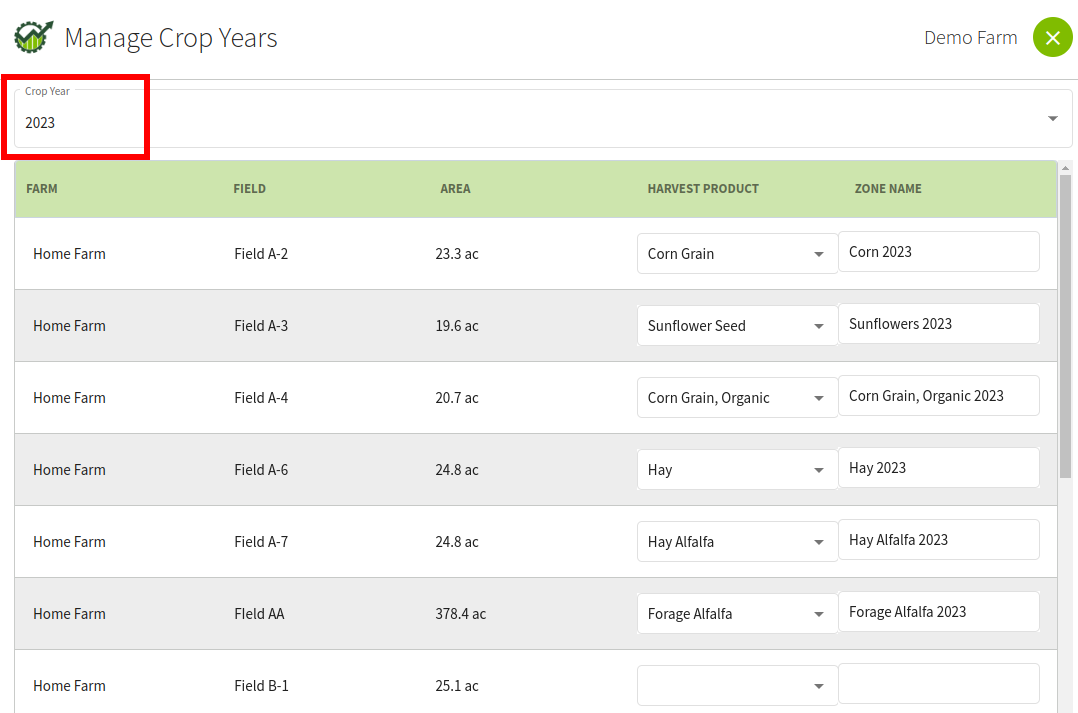Click the green chart gear logo icon
Image resolution: width=1078 pixels, height=713 pixels.
pyautogui.click(x=33, y=36)
